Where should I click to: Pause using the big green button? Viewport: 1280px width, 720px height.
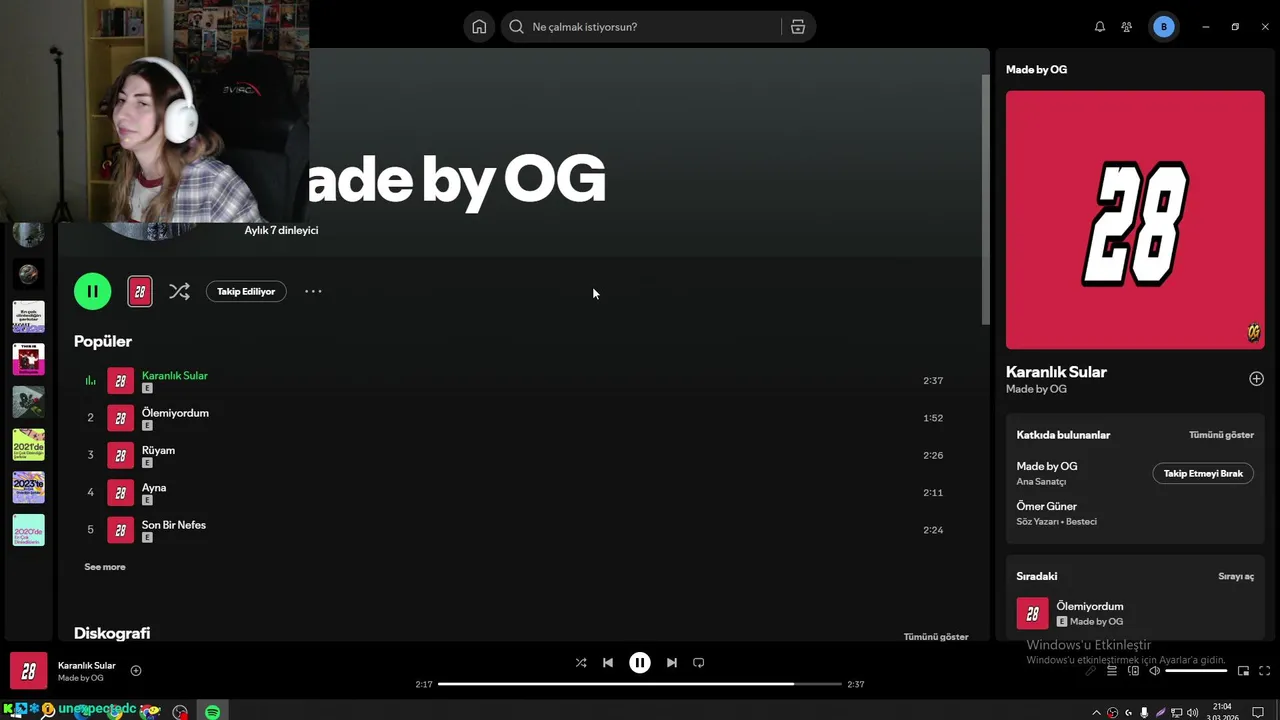[x=92, y=291]
